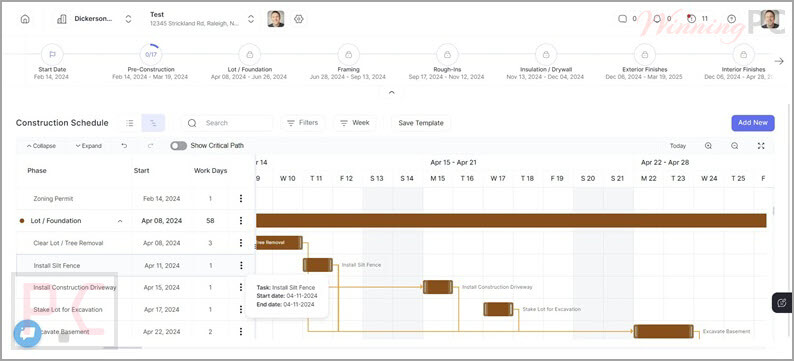Select the locked Interior Finishes phase
Viewport: 794px width, 361px height.
[x=743, y=54]
